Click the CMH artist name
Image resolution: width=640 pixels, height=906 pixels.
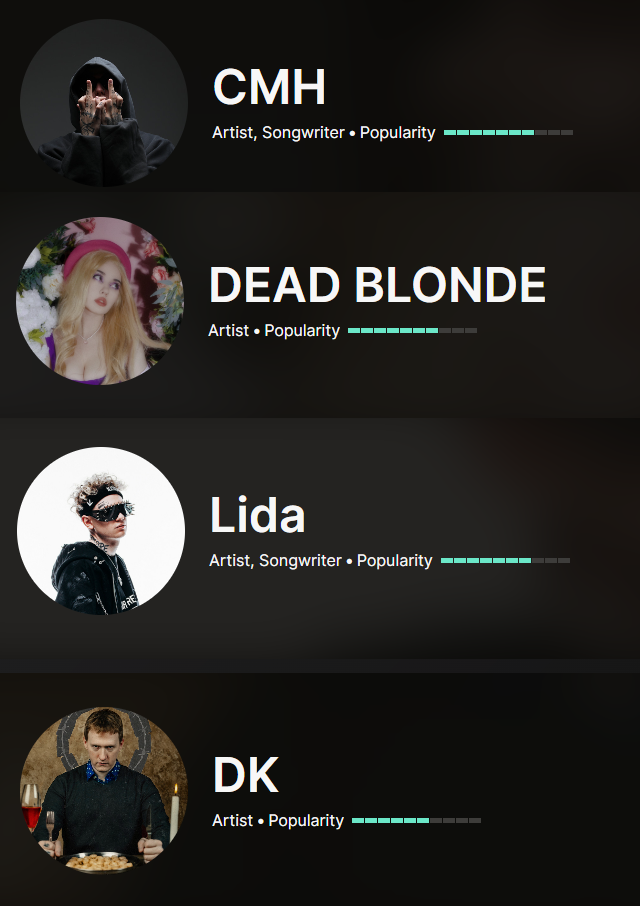coord(269,87)
